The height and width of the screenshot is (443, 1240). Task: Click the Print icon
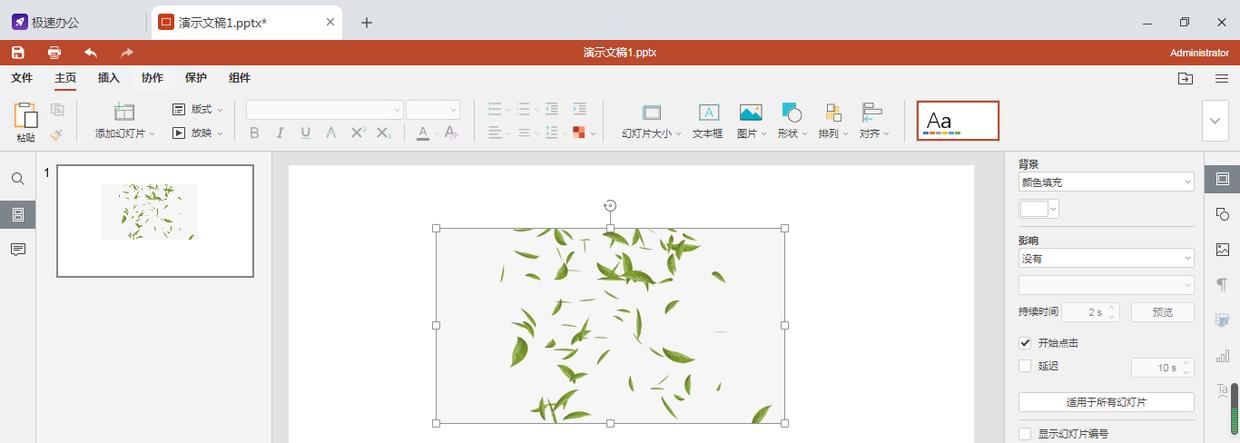(x=54, y=52)
